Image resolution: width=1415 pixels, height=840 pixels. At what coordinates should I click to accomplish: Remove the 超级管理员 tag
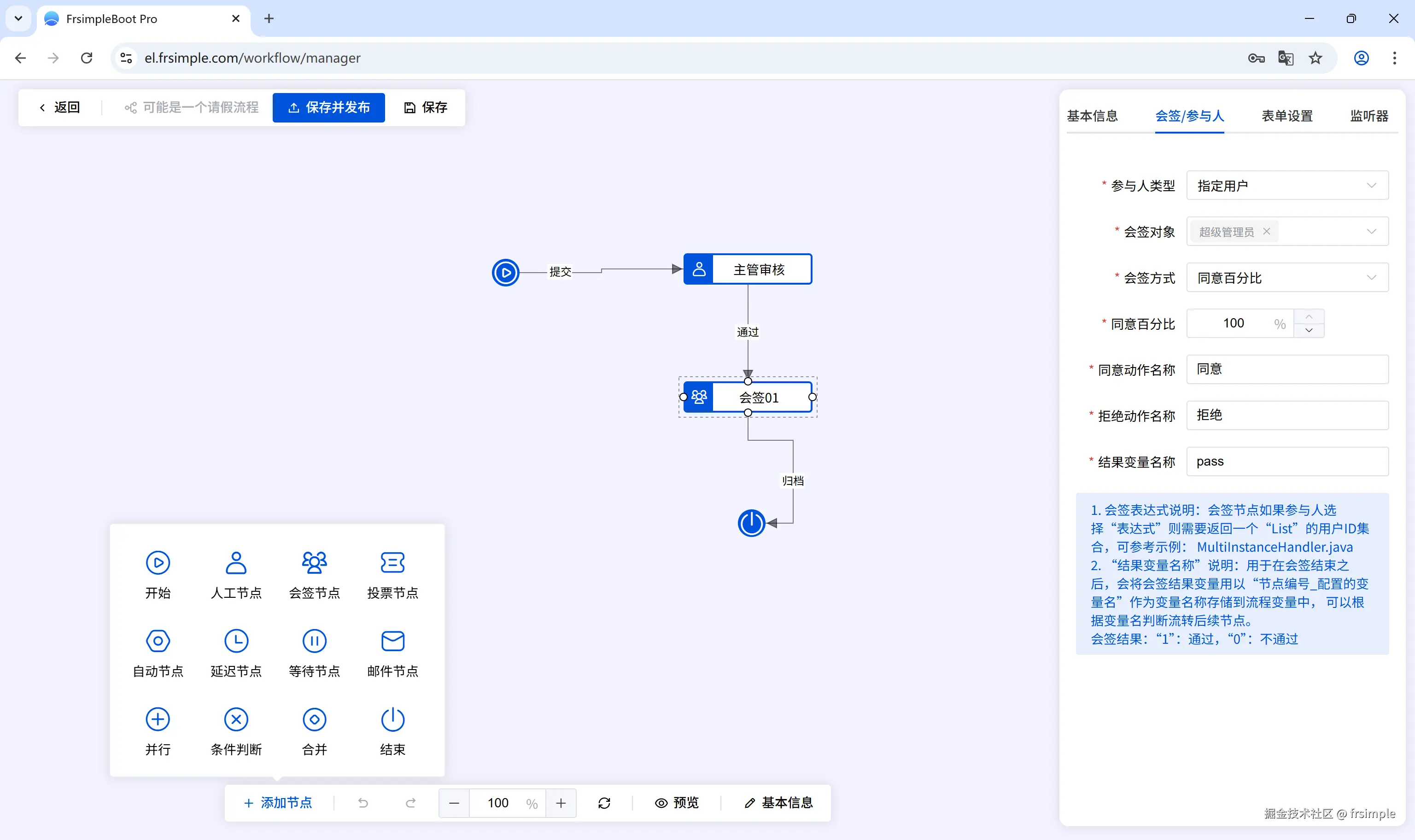tap(1267, 232)
